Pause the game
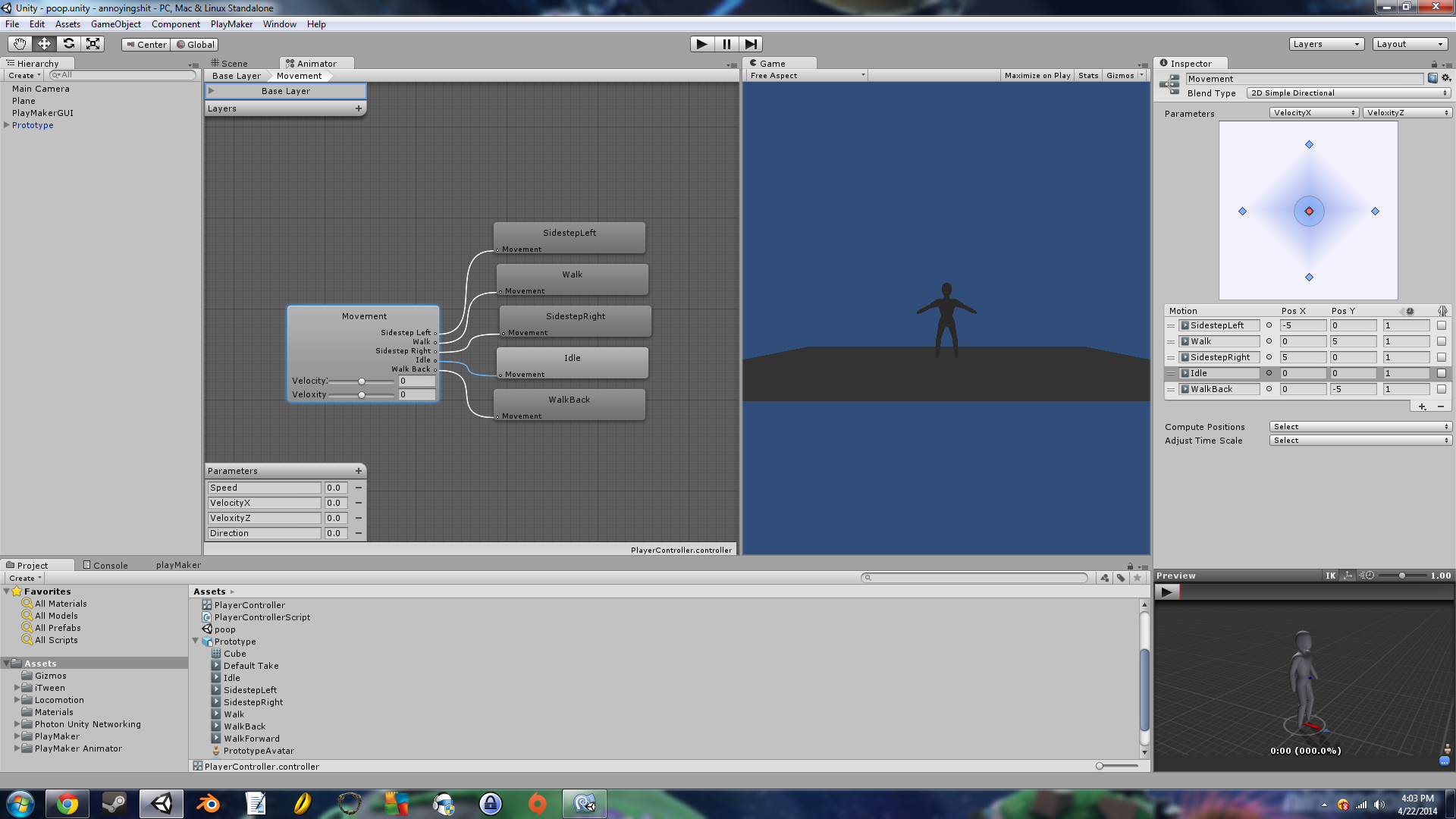Image resolution: width=1456 pixels, height=819 pixels. [x=726, y=44]
